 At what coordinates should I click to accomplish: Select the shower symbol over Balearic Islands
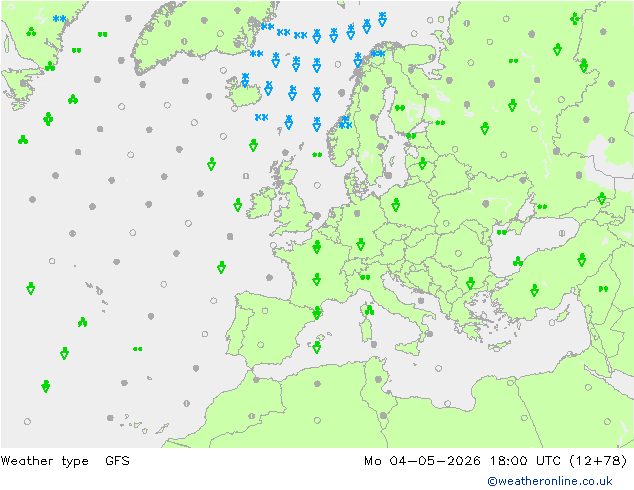(317, 347)
